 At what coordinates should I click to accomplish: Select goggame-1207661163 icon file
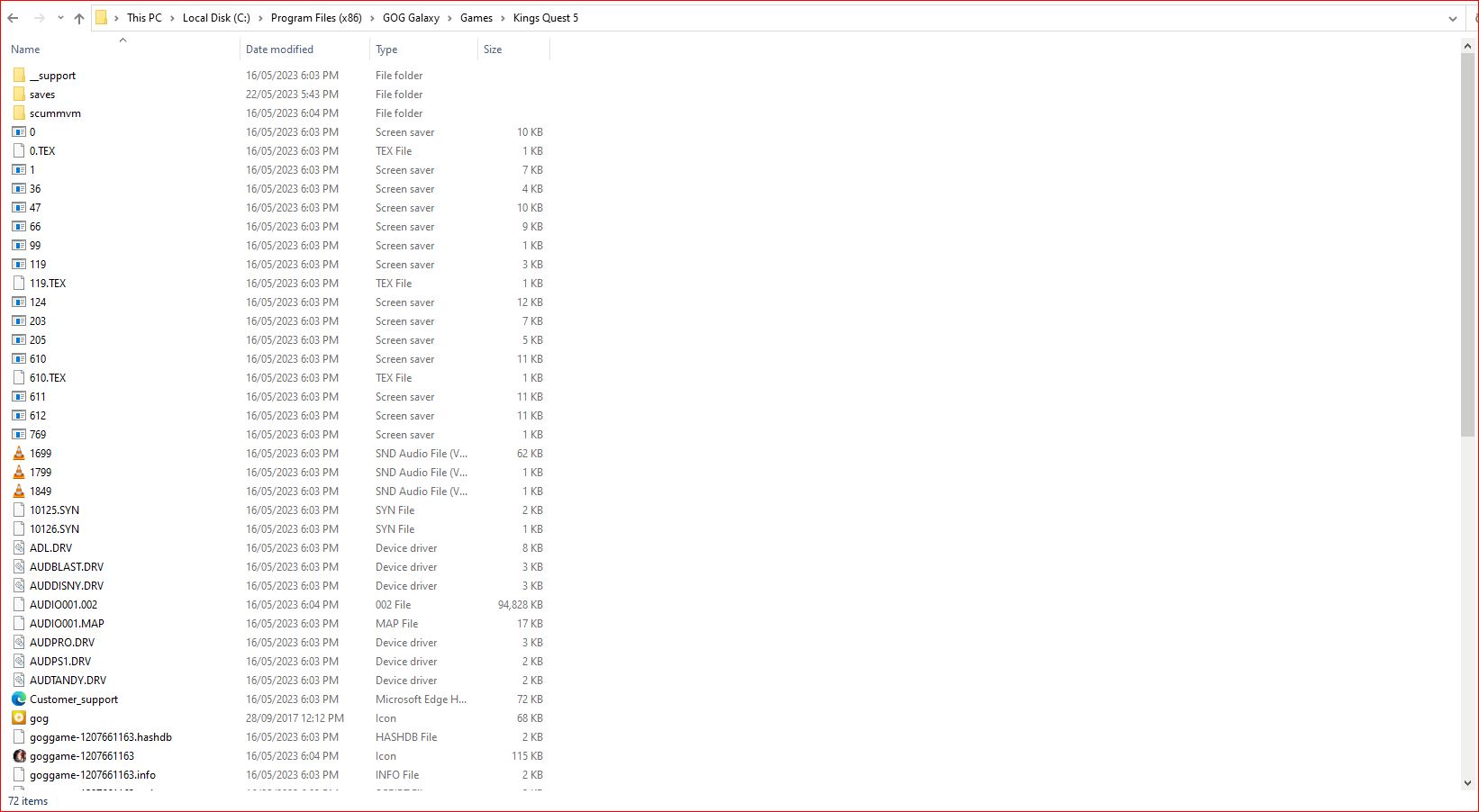pos(19,756)
